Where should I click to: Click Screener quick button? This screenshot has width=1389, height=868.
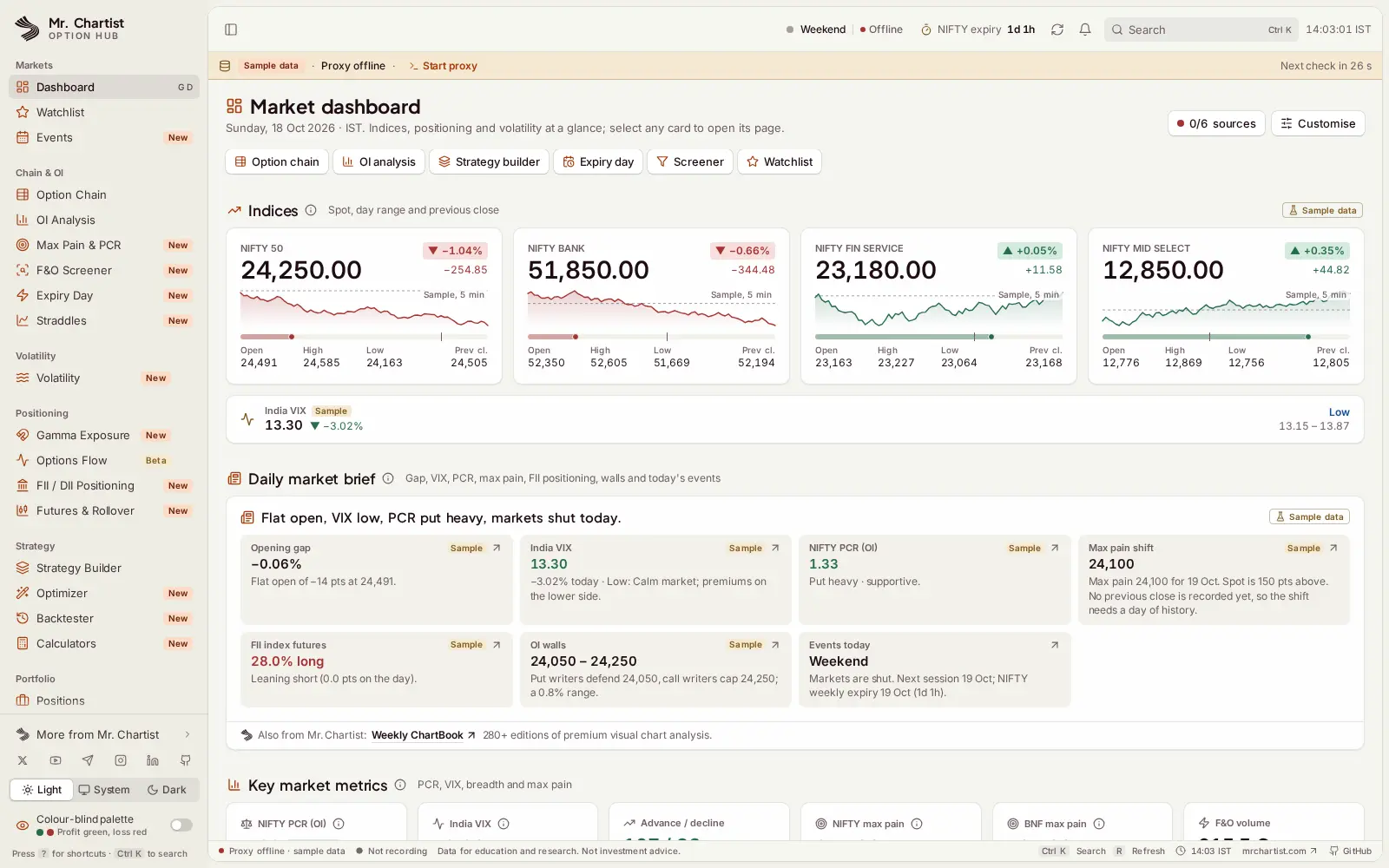690,161
